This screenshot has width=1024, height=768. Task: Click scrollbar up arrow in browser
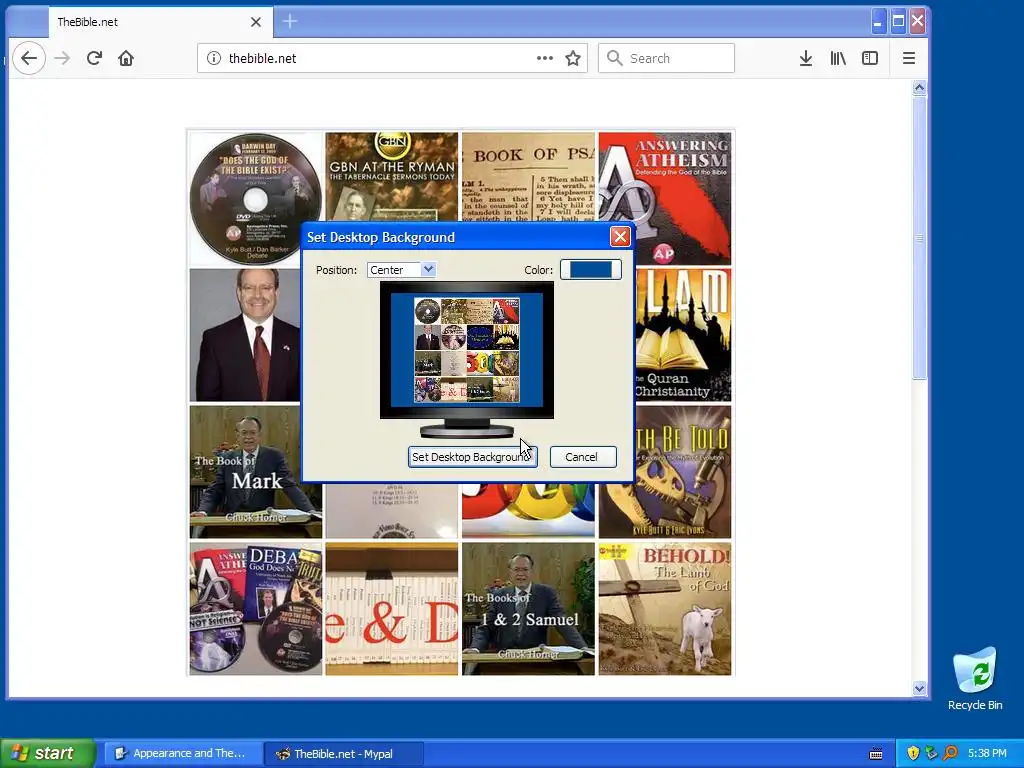click(920, 88)
